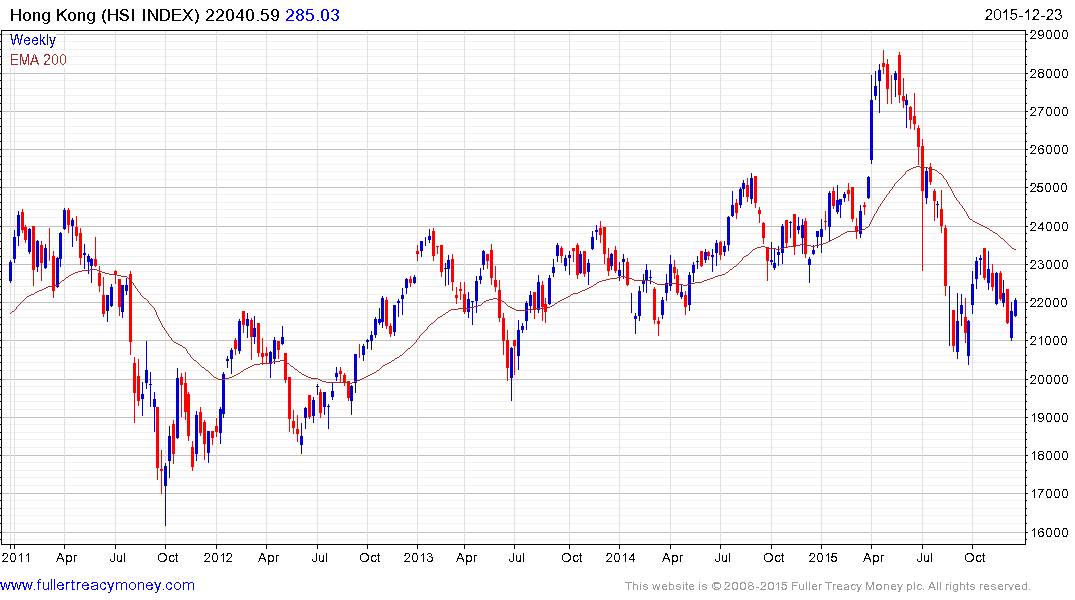Click the Jul label after 2011
1075x600 pixels.
point(117,557)
